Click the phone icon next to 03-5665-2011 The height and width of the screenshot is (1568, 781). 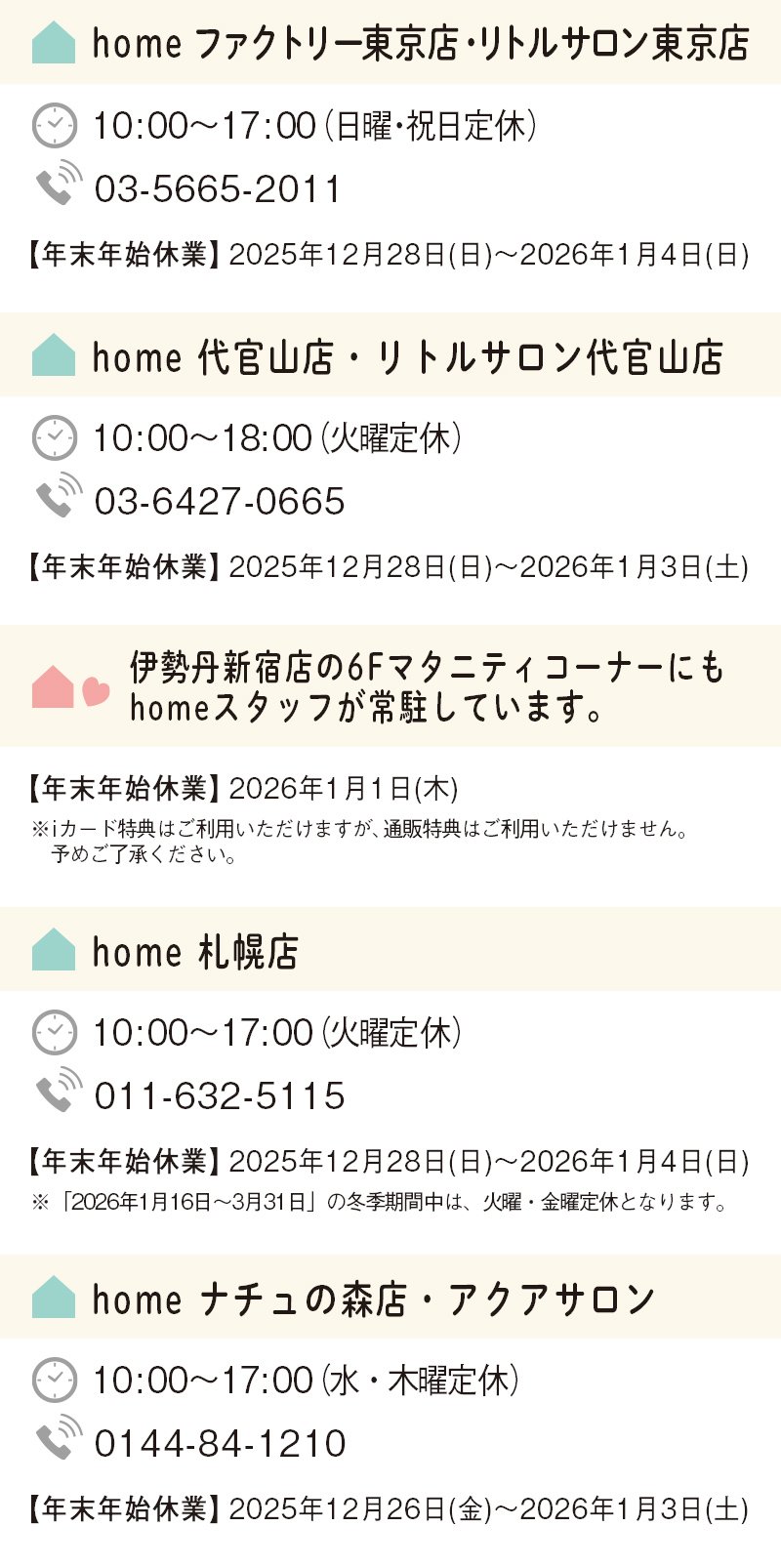(x=59, y=184)
